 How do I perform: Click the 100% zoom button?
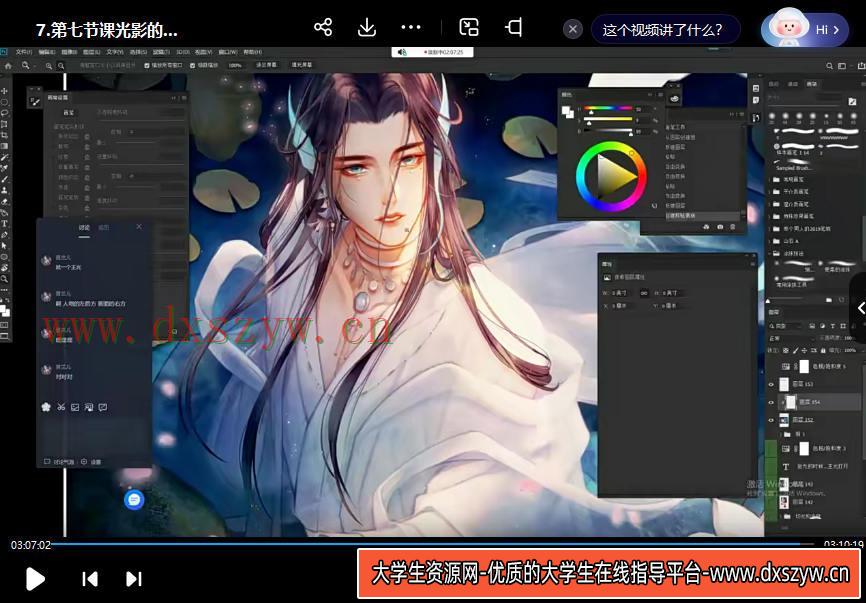235,66
